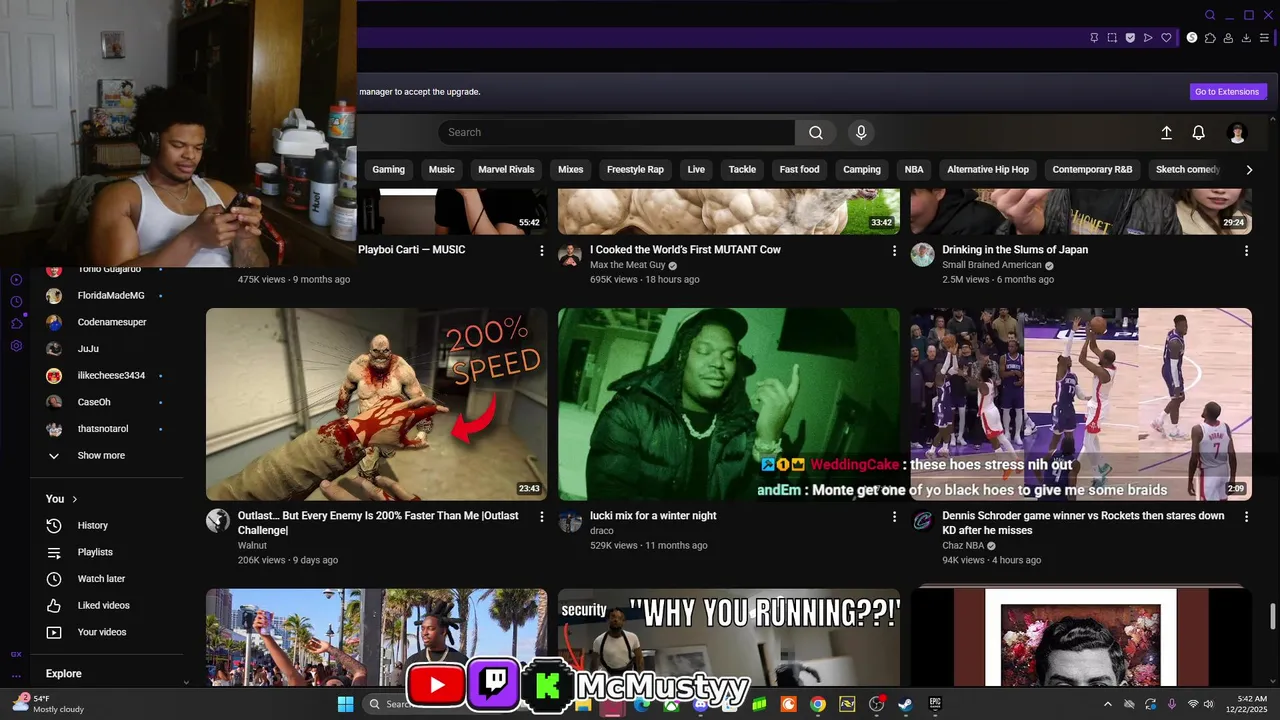1280x720 pixels.
Task: Select the Gaming category chip
Action: click(389, 170)
